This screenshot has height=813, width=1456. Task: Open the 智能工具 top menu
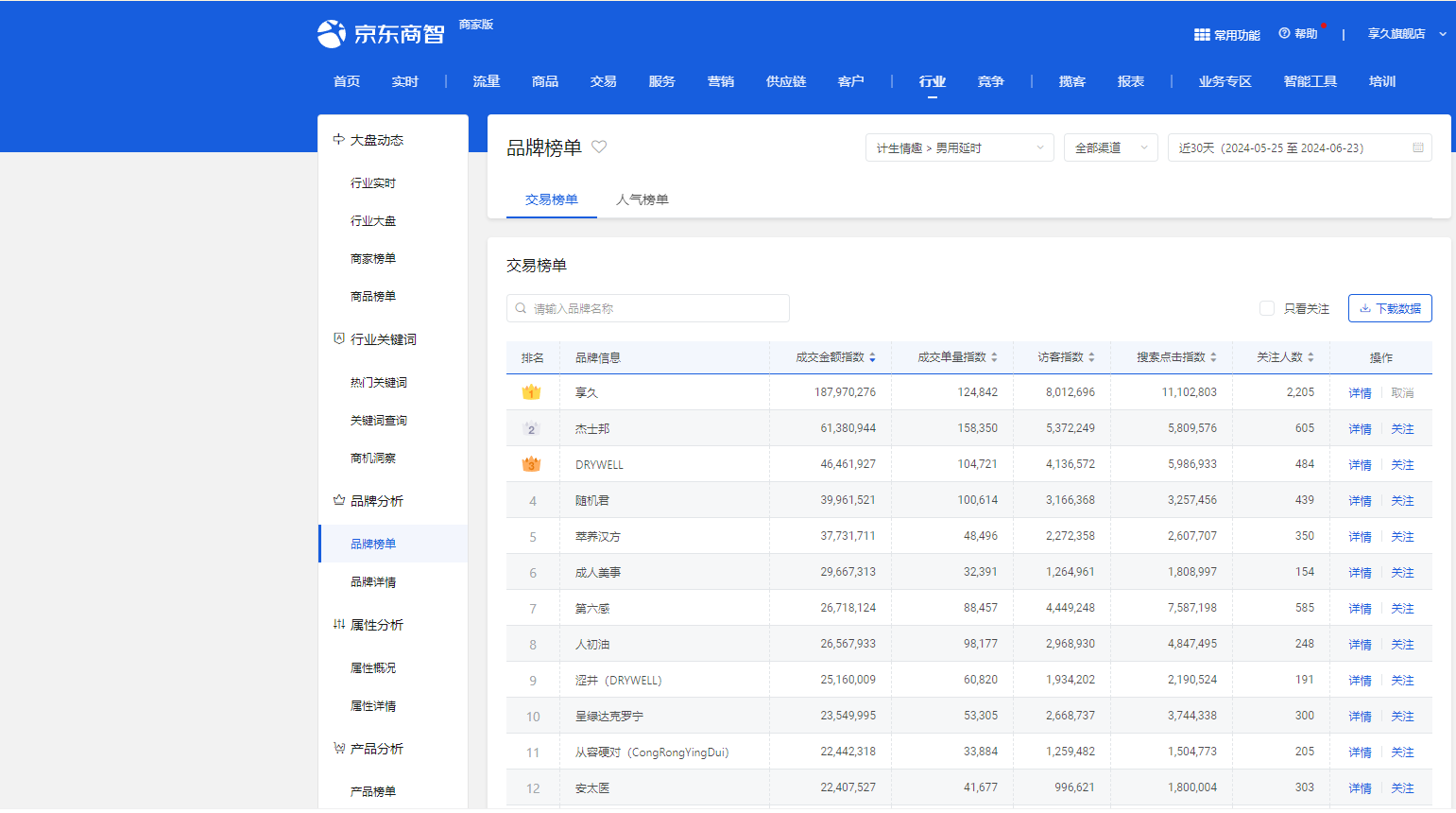click(1310, 81)
